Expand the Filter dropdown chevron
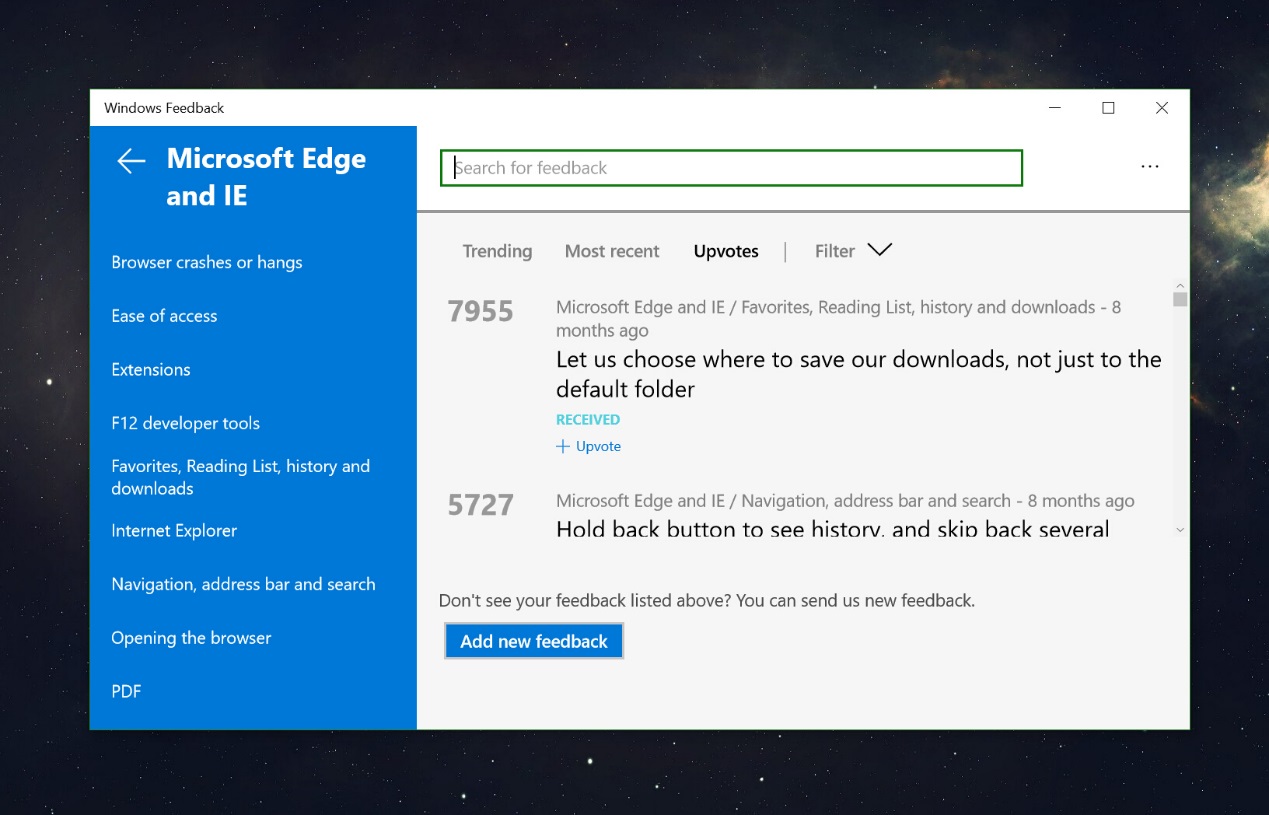The width and height of the screenshot is (1269, 815). click(879, 250)
